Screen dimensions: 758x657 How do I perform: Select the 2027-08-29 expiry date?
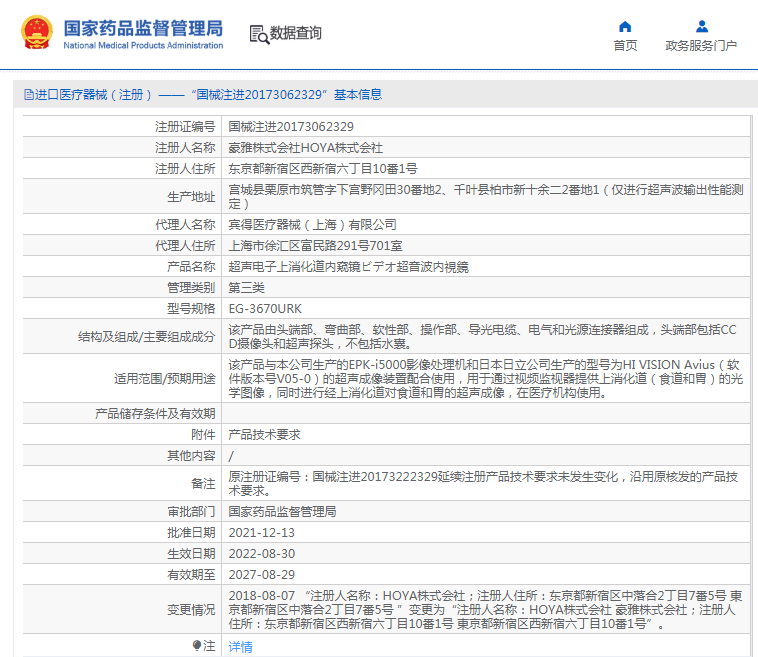pos(262,575)
